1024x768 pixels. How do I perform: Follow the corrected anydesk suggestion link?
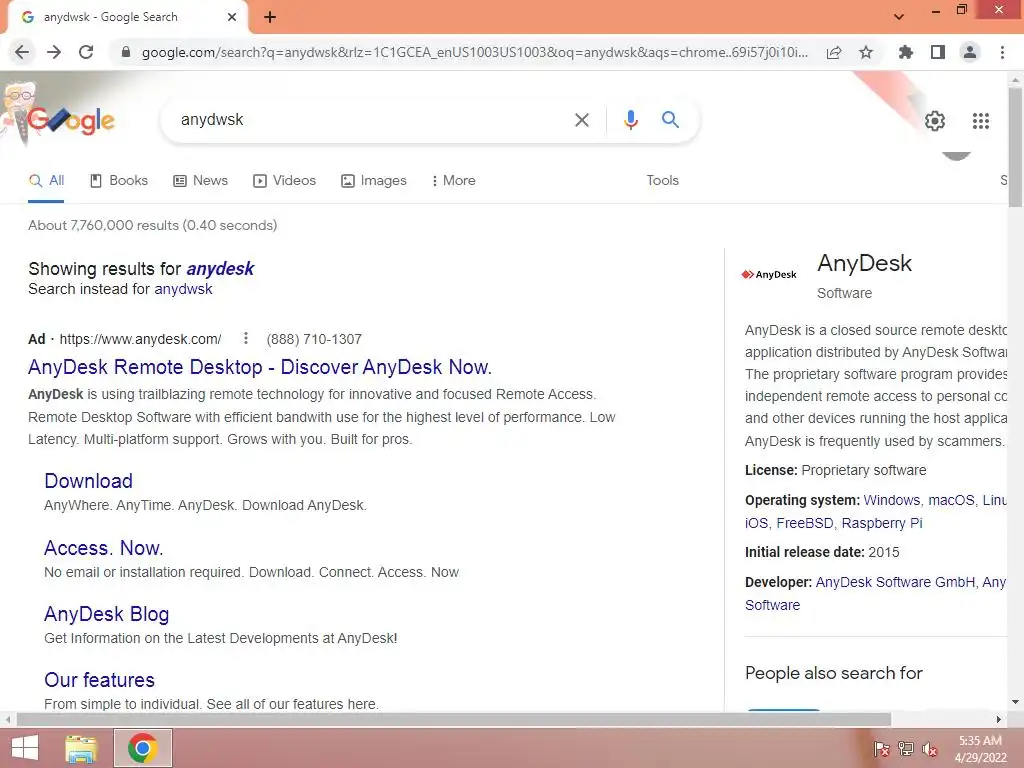coord(220,269)
